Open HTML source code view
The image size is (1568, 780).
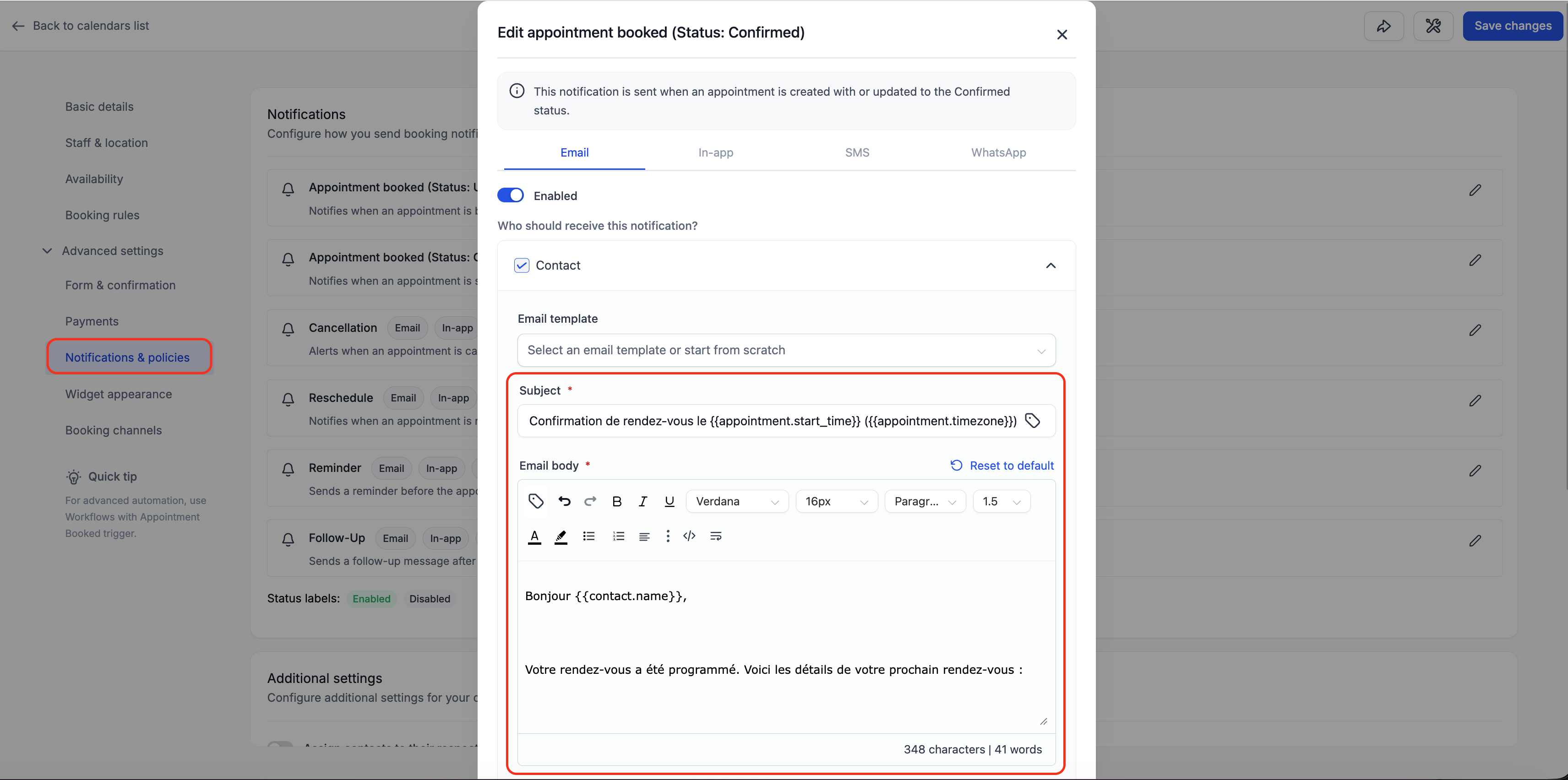tap(689, 536)
